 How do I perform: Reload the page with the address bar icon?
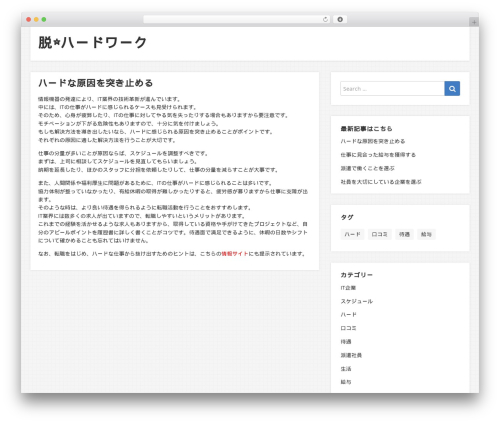click(325, 20)
